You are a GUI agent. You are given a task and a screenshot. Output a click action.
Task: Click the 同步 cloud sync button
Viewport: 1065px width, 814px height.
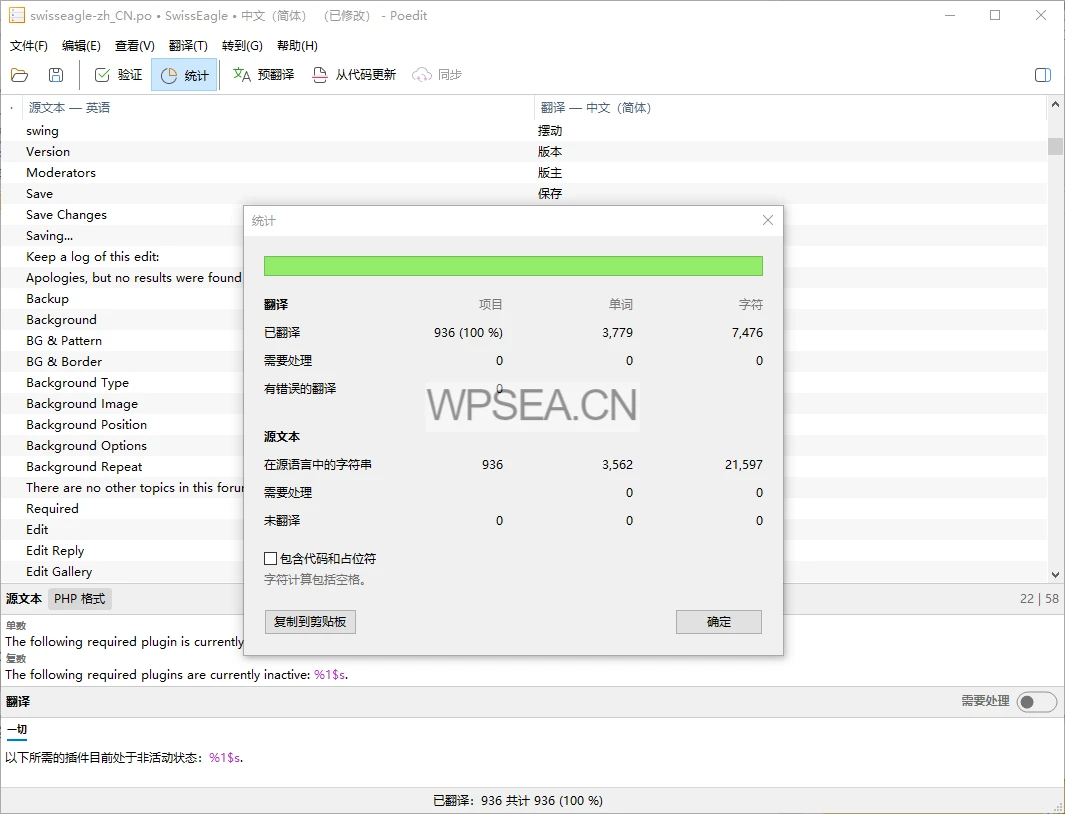coord(437,75)
